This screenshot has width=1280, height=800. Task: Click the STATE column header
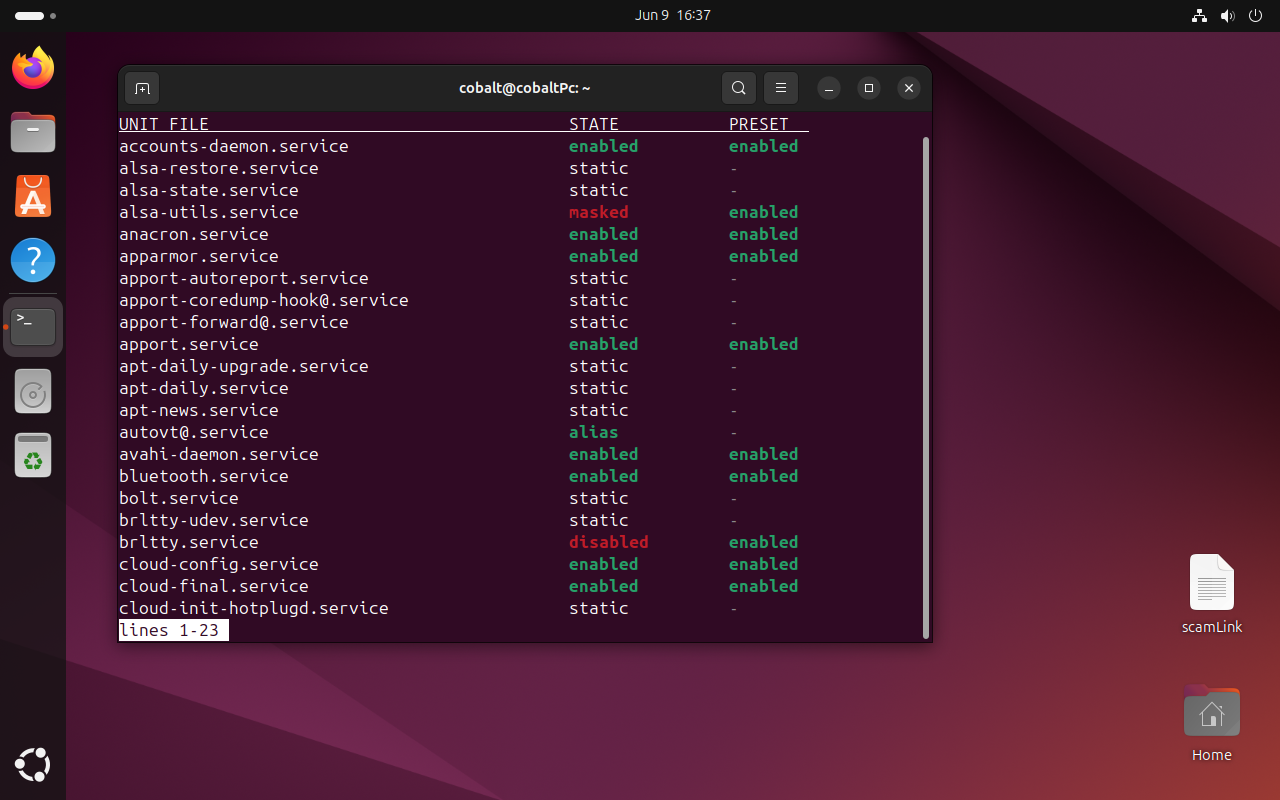coord(594,124)
